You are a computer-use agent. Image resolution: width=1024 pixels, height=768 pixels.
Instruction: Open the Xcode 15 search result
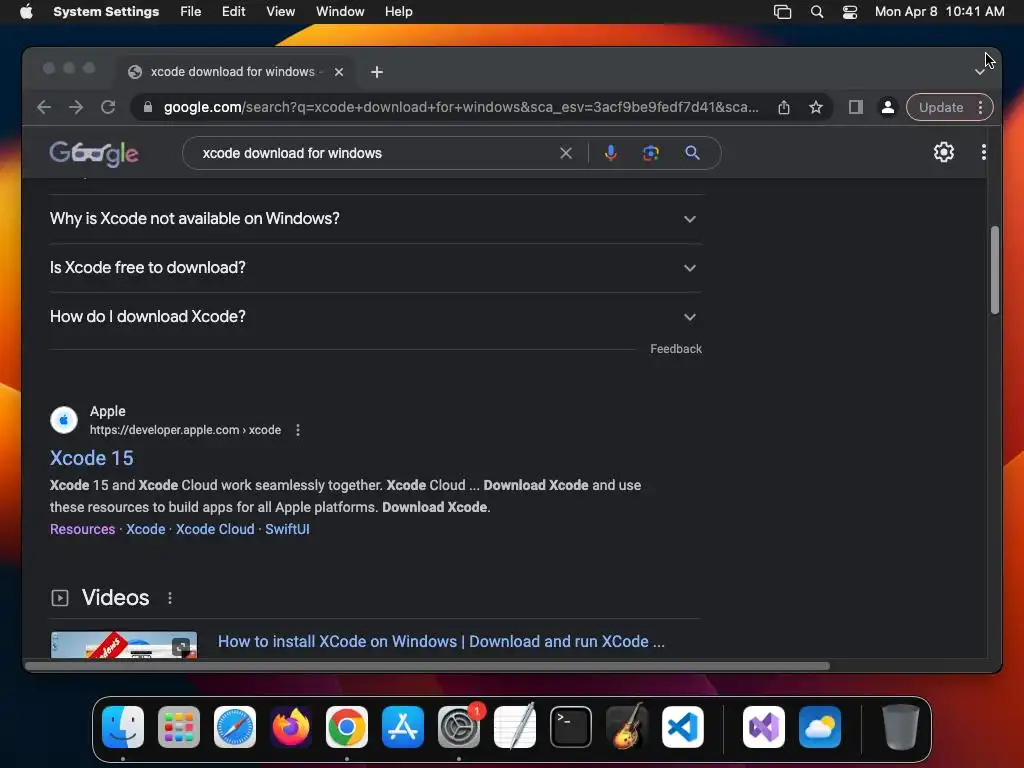coord(91,458)
